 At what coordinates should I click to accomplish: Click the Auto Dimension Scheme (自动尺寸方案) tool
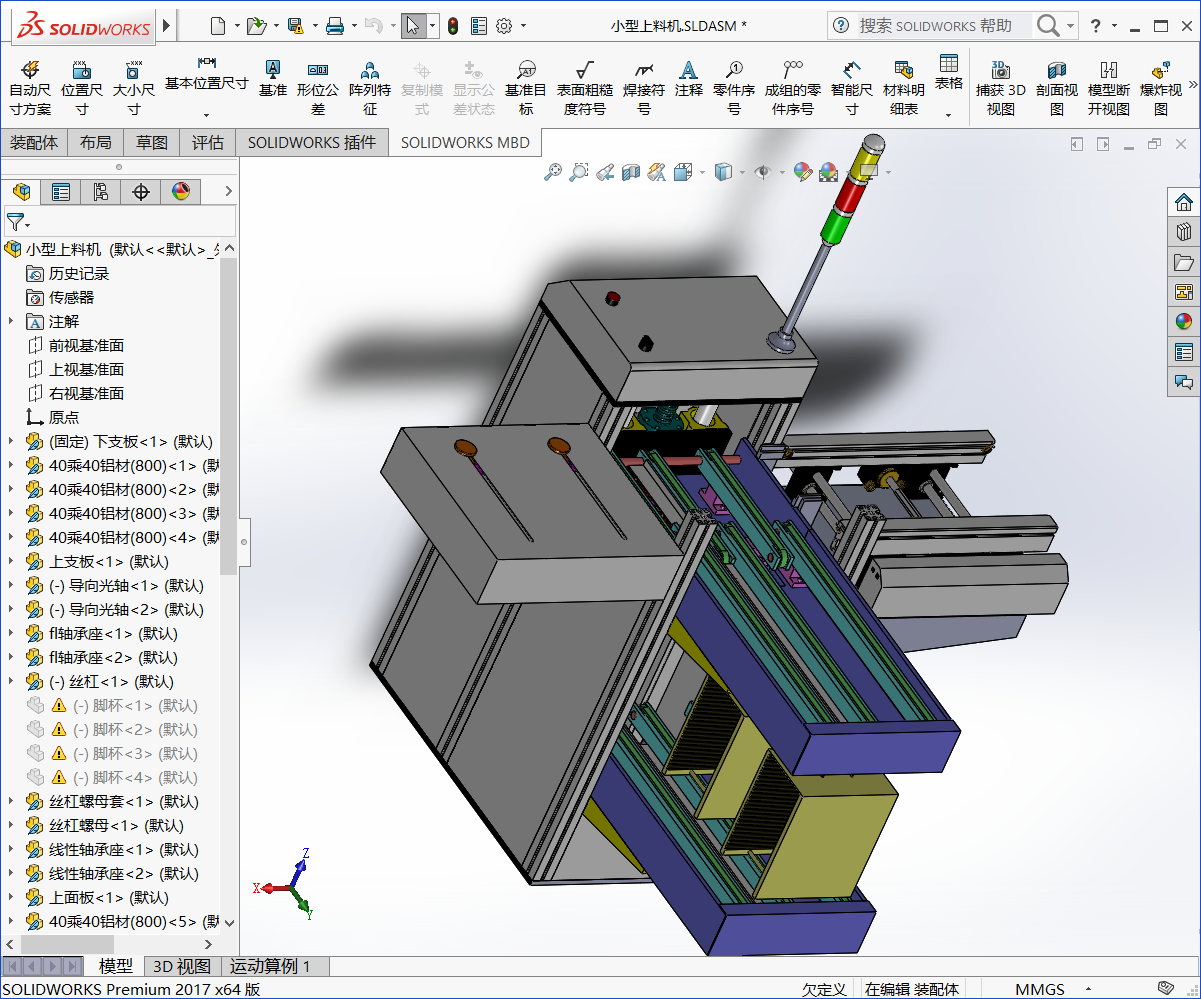[30, 87]
